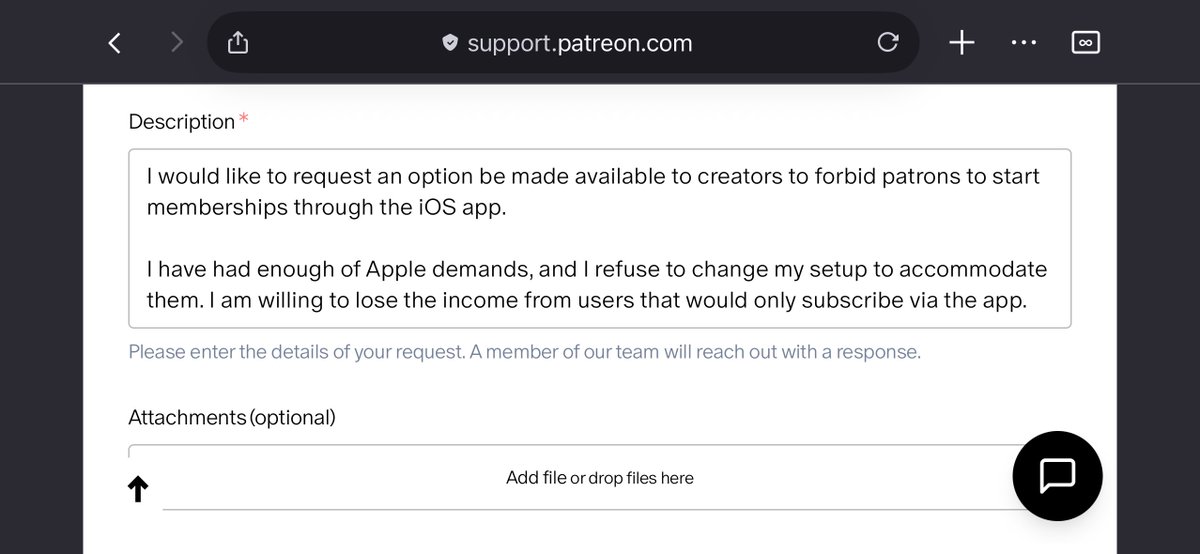Open the live chat bubble widget

coord(1057,476)
